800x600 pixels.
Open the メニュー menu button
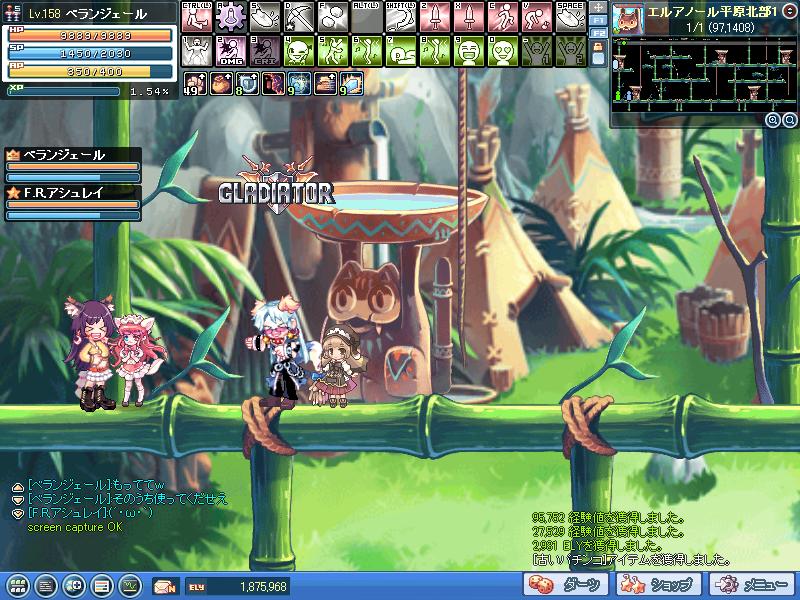[752, 585]
